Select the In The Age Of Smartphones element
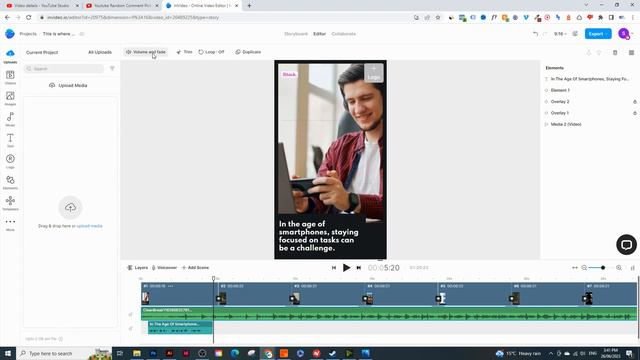The height and width of the screenshot is (360, 640). click(x=590, y=79)
